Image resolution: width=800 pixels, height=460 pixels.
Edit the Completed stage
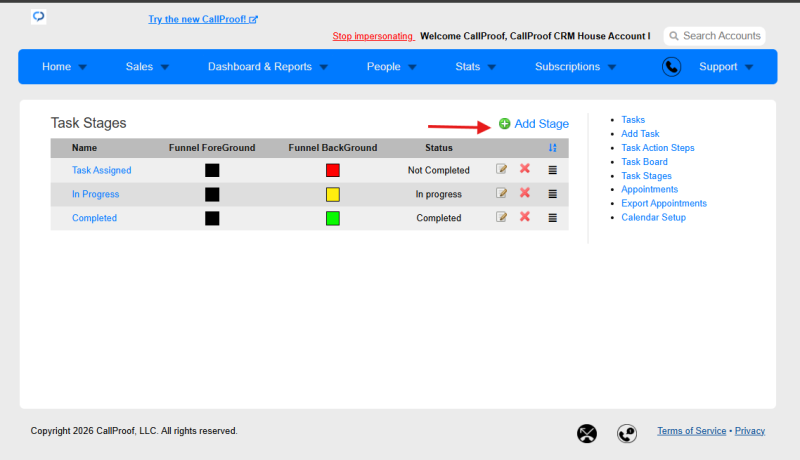[x=502, y=217]
